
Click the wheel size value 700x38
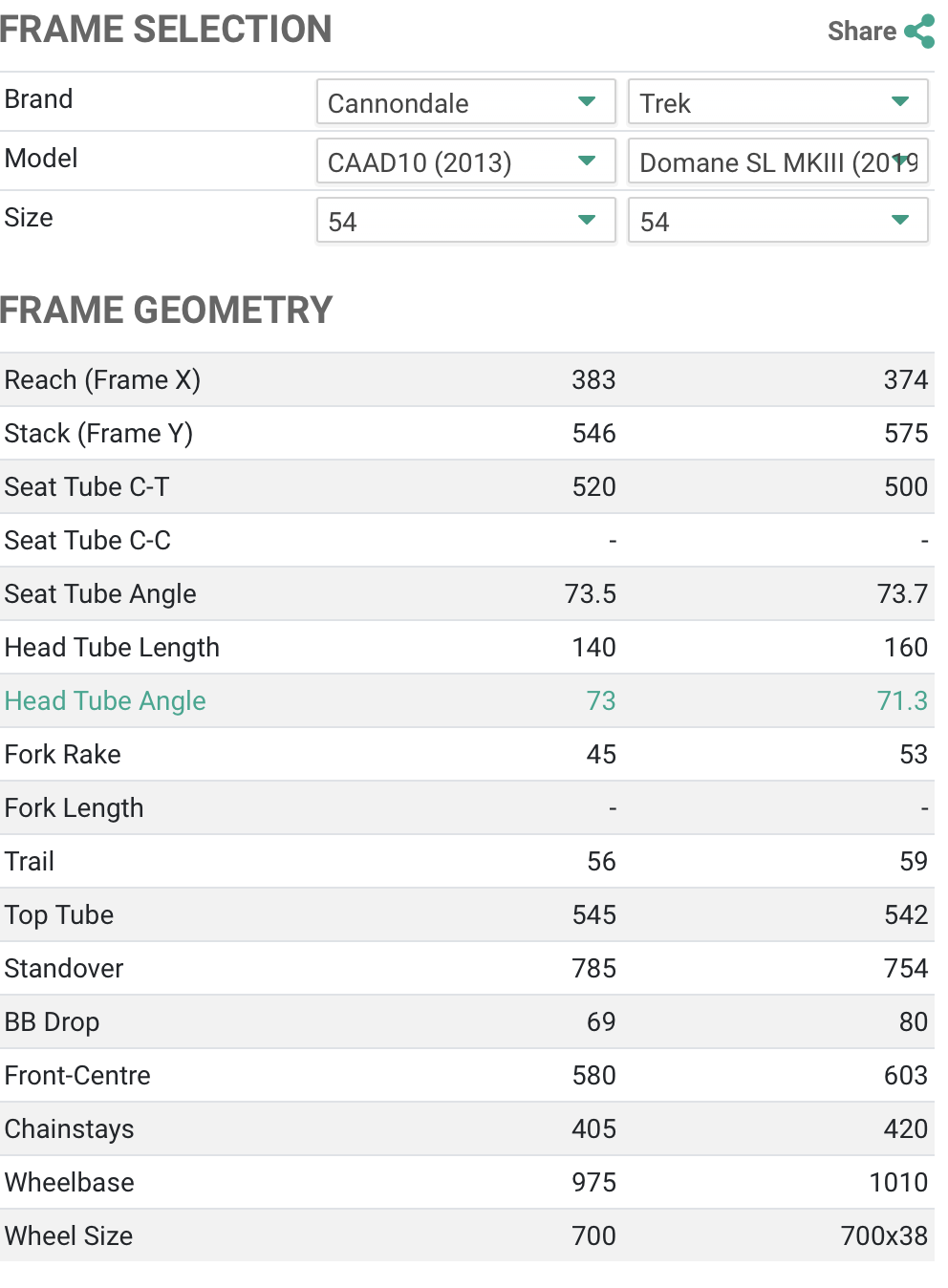click(884, 1236)
